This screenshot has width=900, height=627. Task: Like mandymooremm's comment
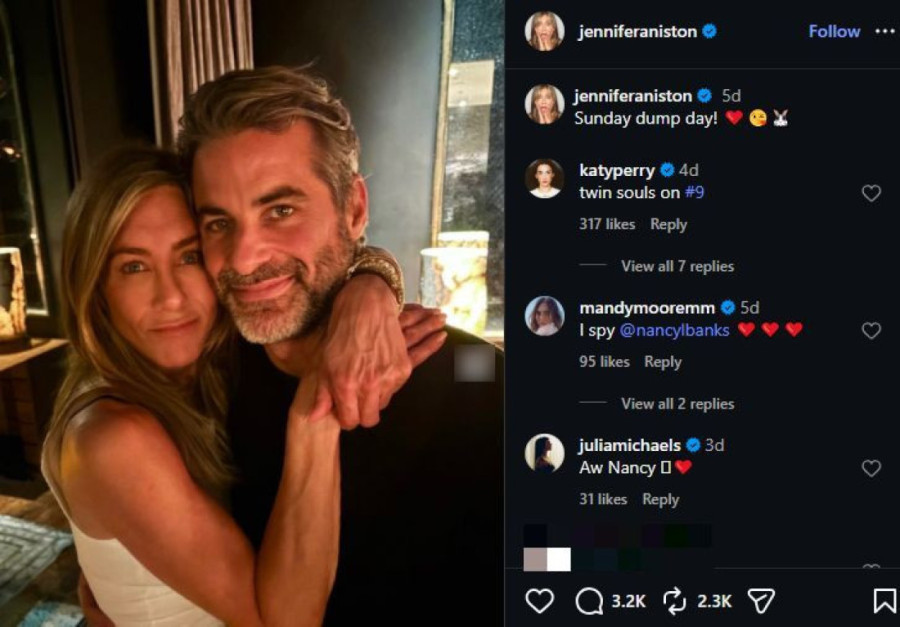pos(871,330)
